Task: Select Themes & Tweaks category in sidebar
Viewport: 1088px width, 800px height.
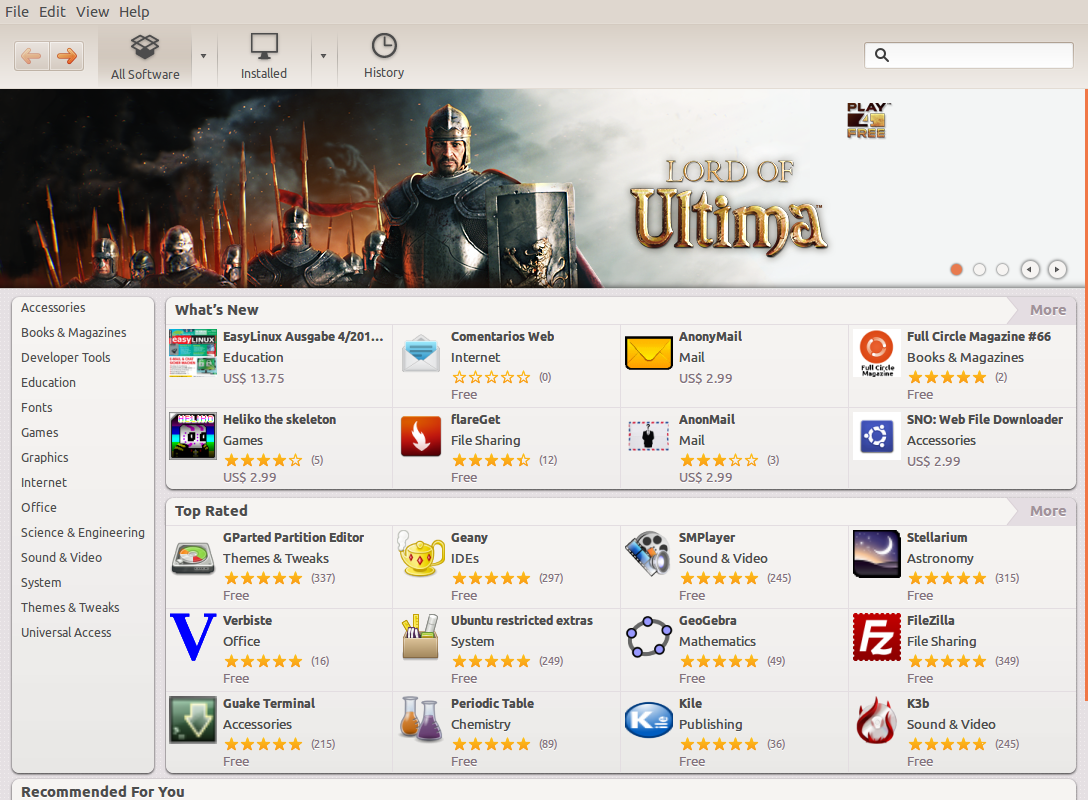Action: coord(70,607)
